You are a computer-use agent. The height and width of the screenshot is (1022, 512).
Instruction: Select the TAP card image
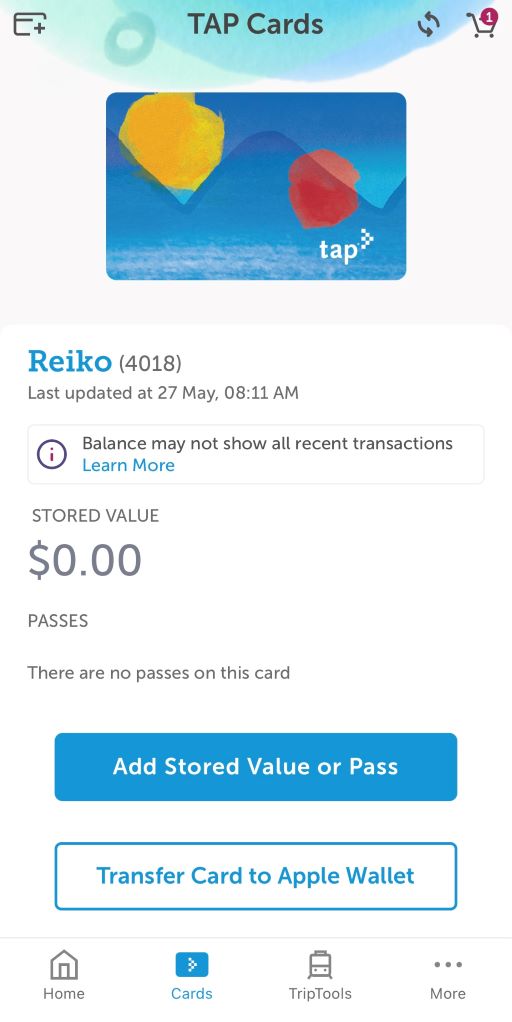(x=256, y=186)
